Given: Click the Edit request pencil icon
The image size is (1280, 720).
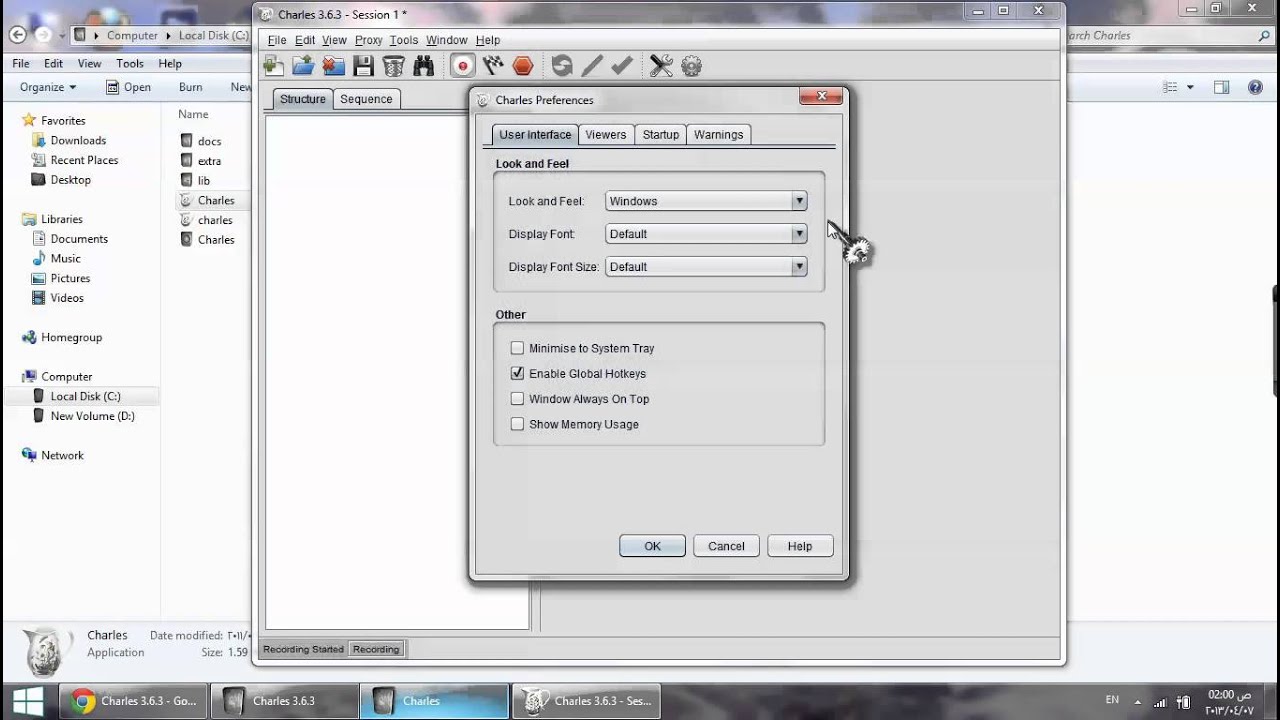Looking at the screenshot, I should point(592,66).
